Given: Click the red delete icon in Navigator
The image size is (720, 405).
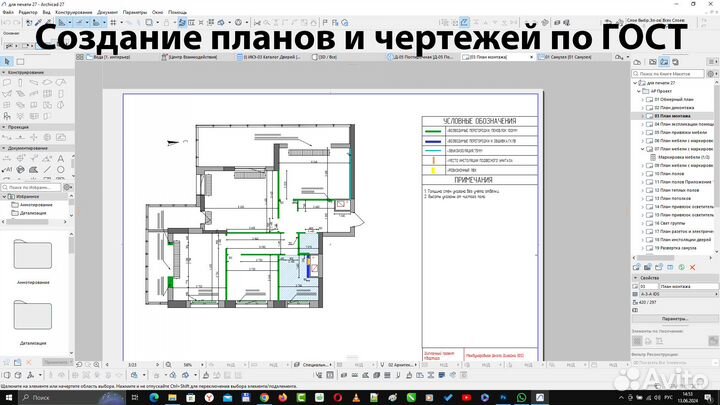Looking at the screenshot, I should click(x=692, y=267).
